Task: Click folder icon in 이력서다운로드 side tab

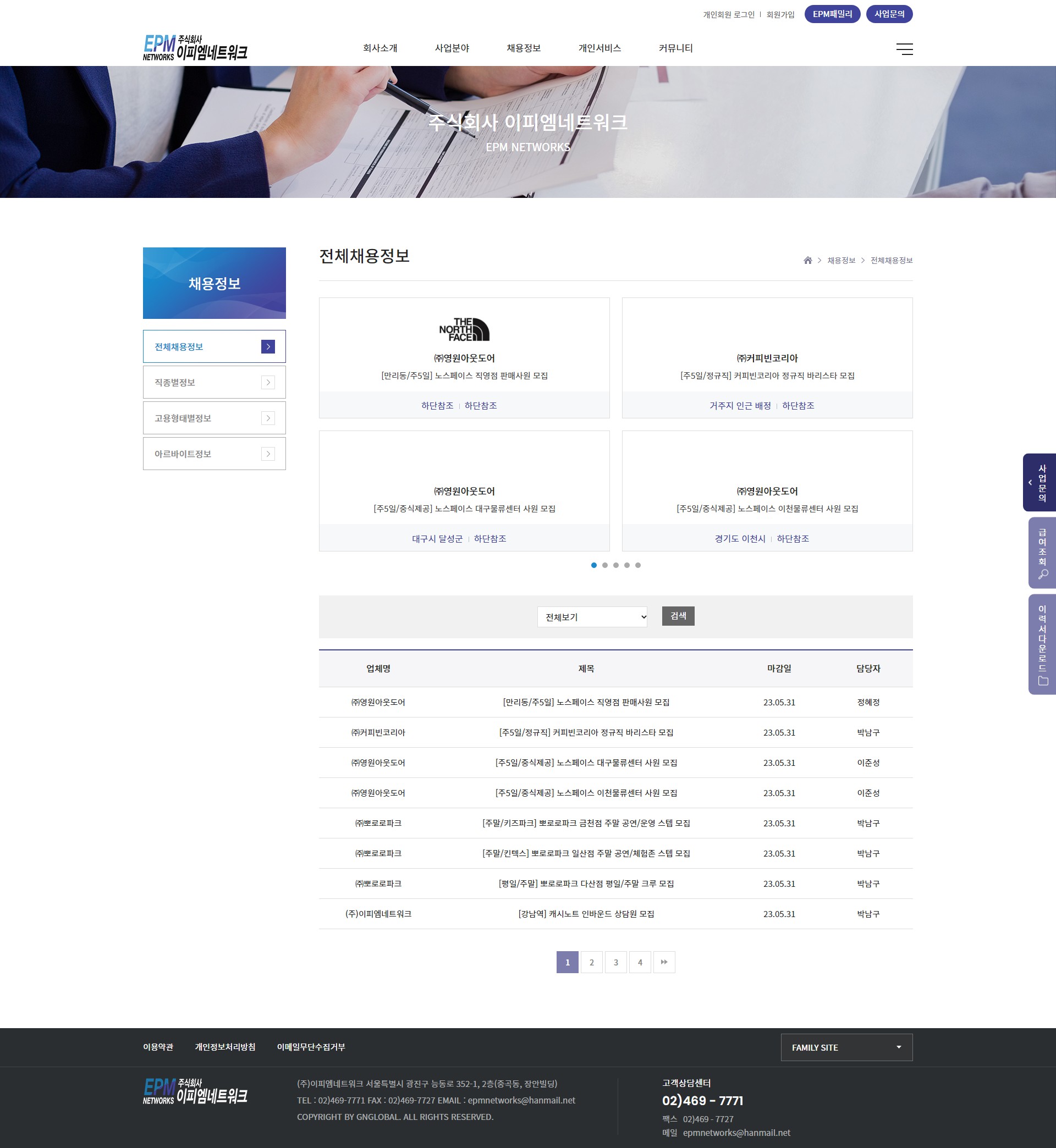Action: [1043, 681]
